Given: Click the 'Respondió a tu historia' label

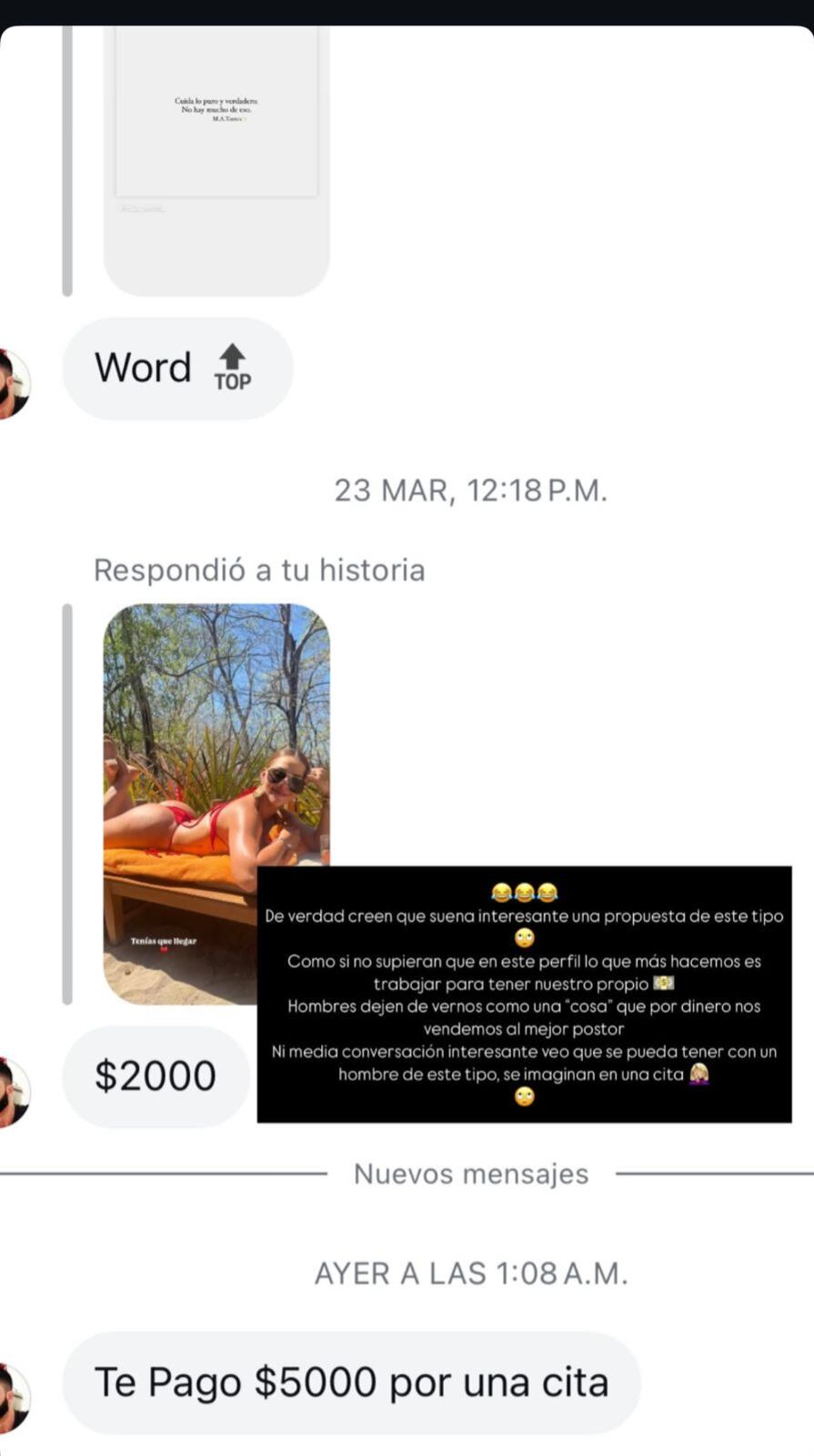Looking at the screenshot, I should tap(259, 570).
